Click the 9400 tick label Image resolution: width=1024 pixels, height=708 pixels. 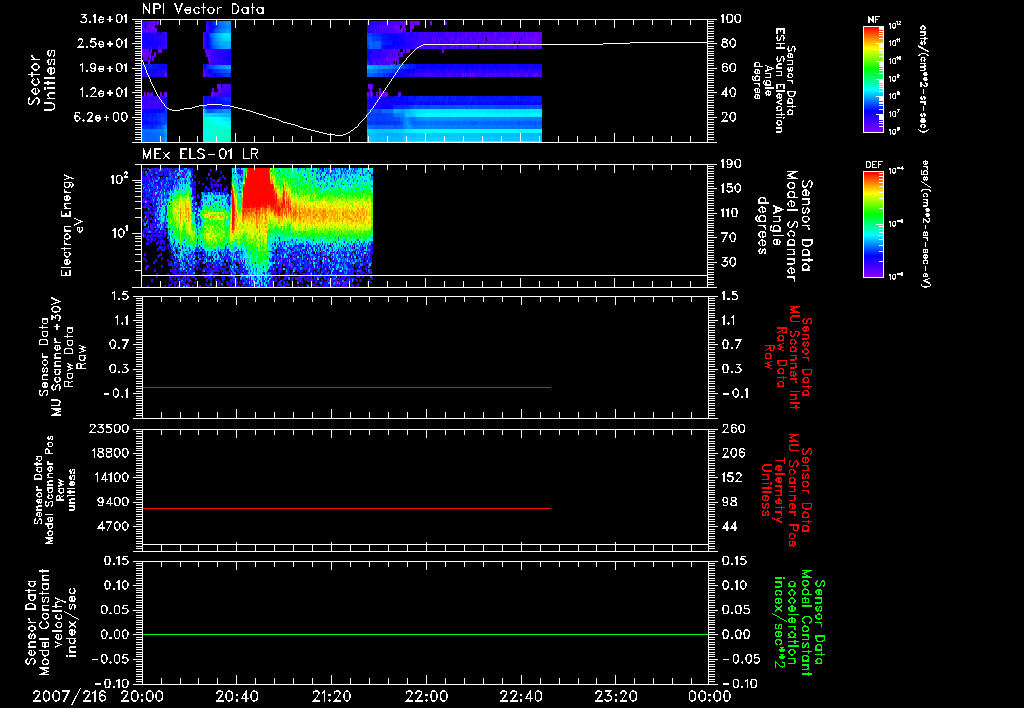coord(114,502)
